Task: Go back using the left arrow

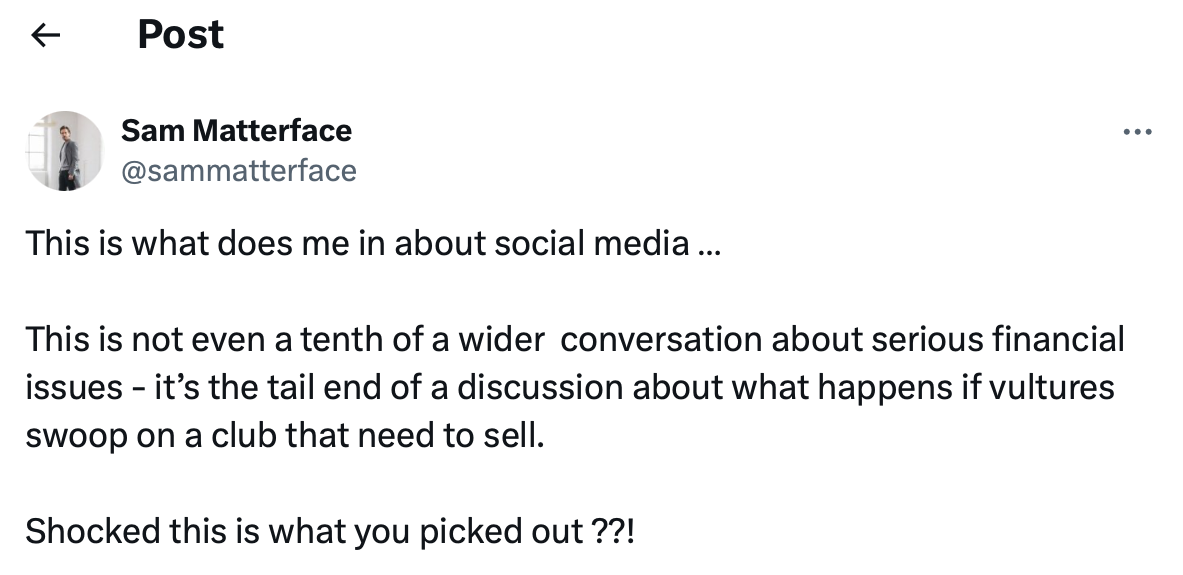Action: tap(46, 36)
